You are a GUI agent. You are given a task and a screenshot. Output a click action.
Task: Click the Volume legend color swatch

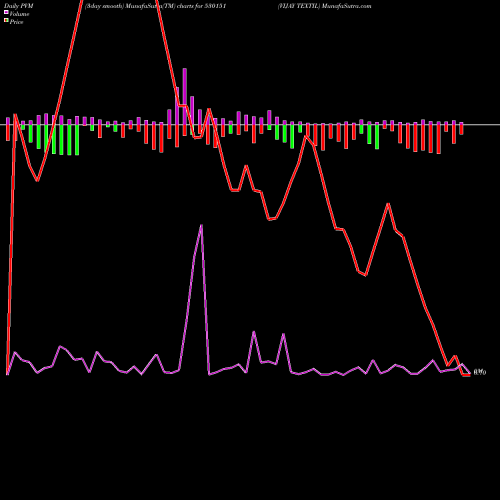click(6, 12)
